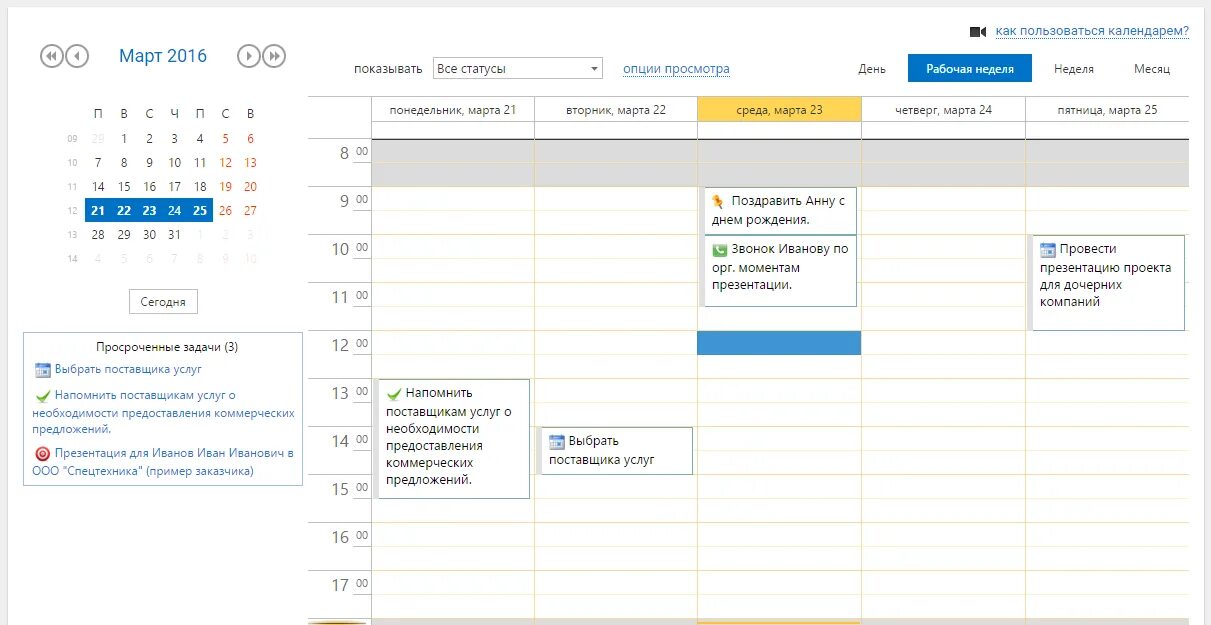Select date 21 in mini calendar
The width and height of the screenshot is (1211, 625).
click(x=98, y=210)
